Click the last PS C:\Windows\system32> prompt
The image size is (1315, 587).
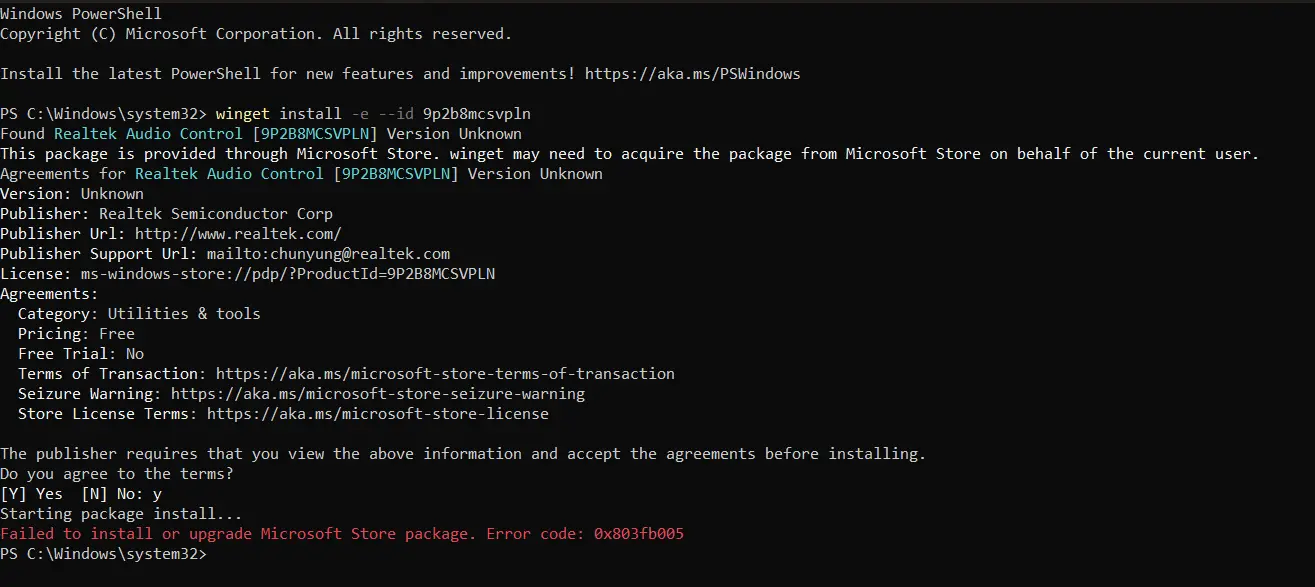click(x=103, y=554)
